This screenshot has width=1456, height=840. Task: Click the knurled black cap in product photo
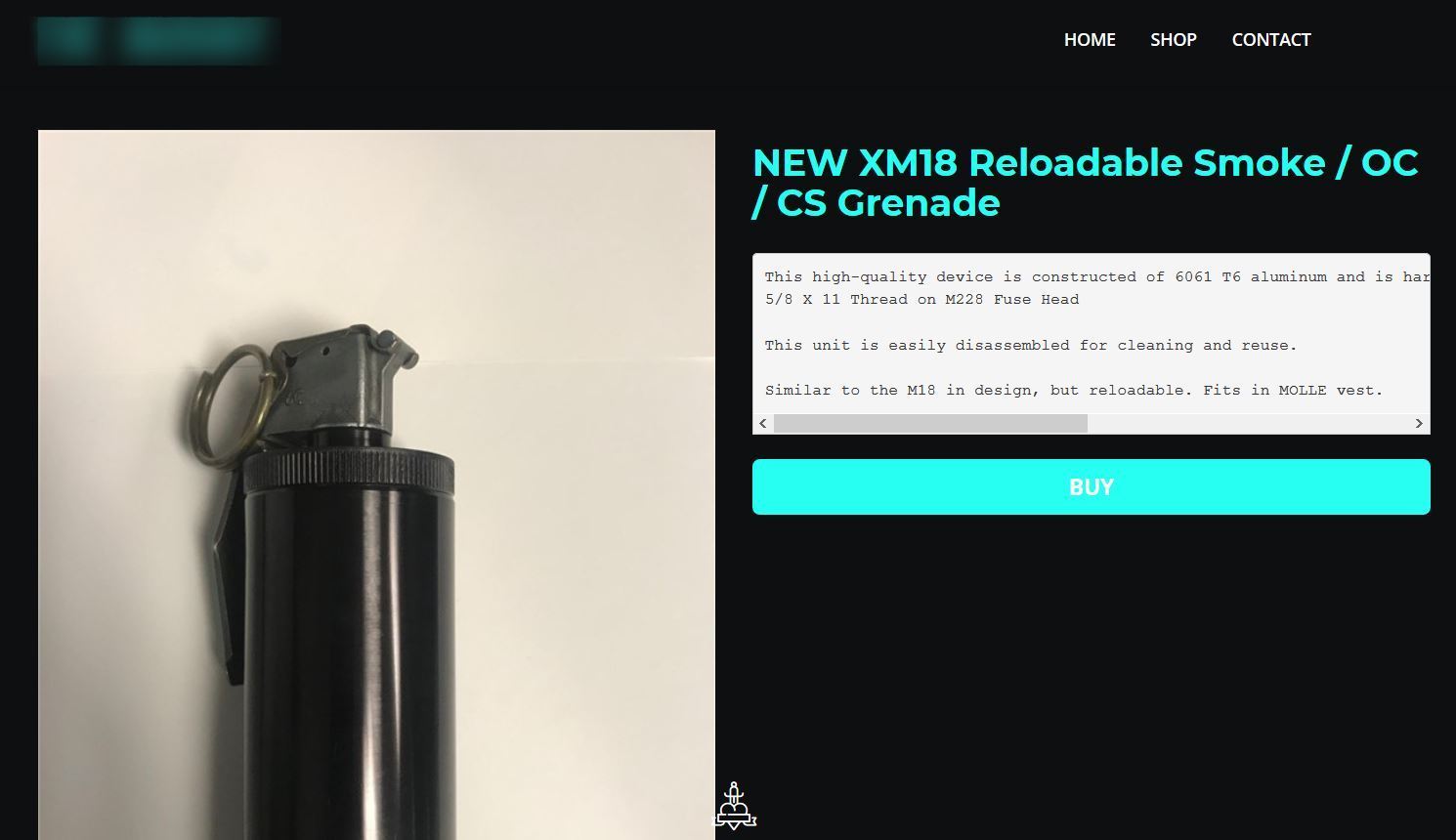(x=349, y=472)
